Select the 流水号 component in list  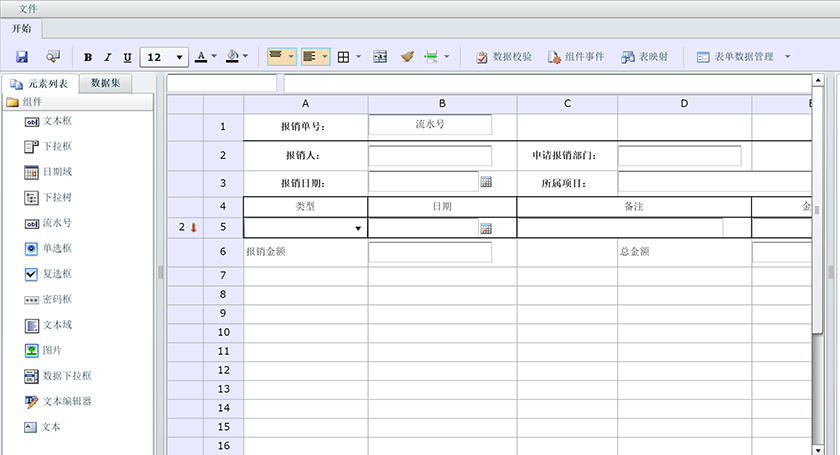(48, 223)
